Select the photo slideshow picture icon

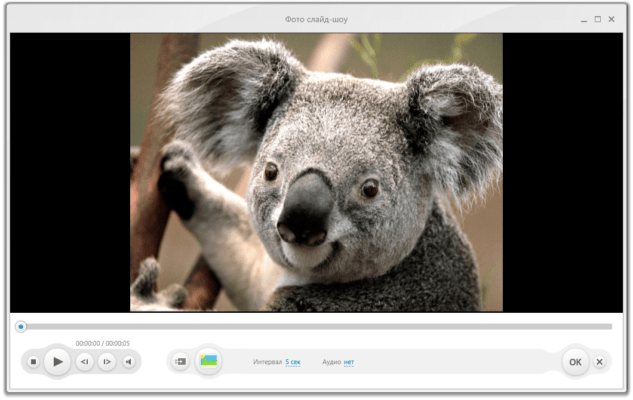pyautogui.click(x=208, y=361)
